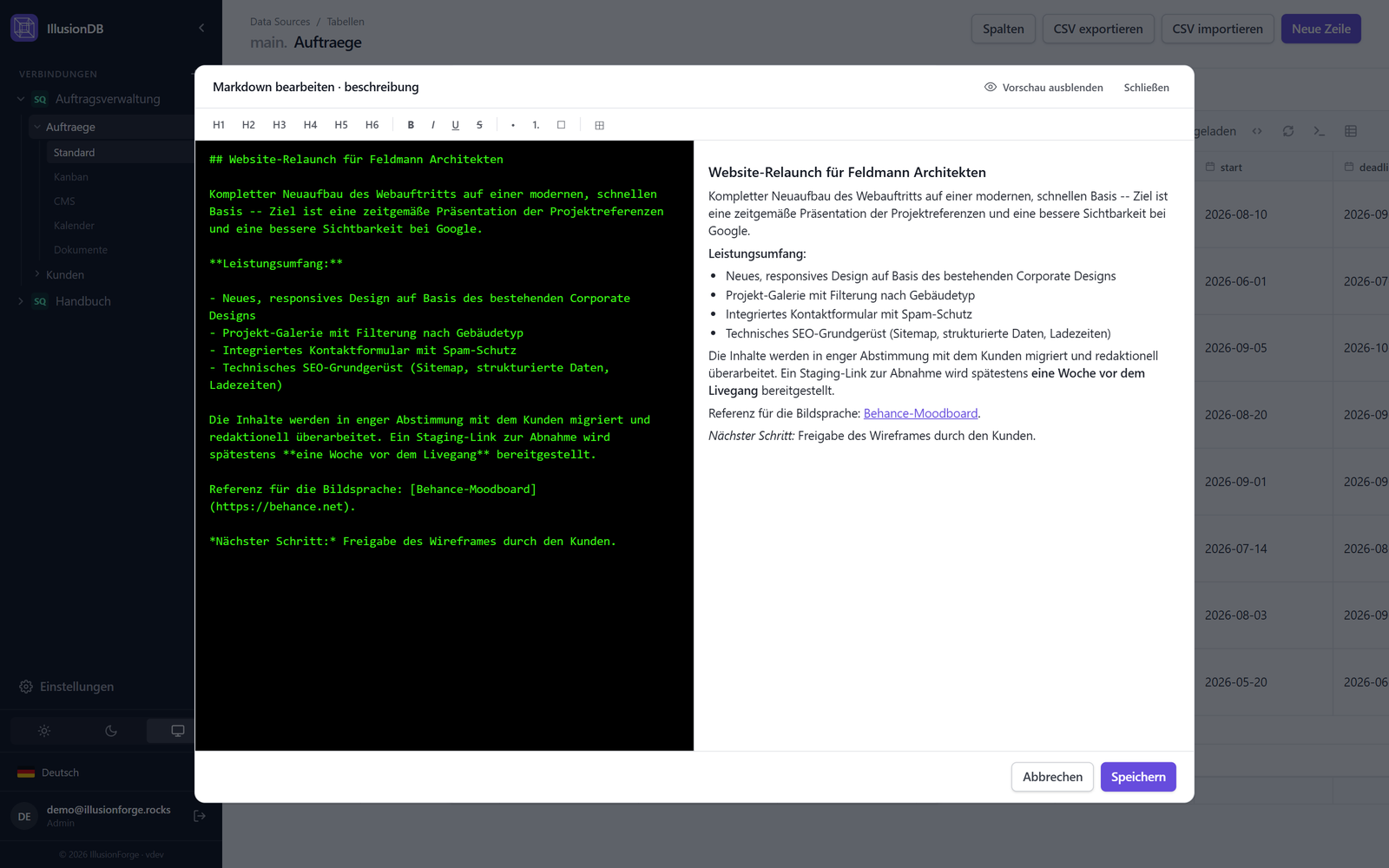1389x868 pixels.
Task: Apply H5 heading format
Action: [341, 125]
